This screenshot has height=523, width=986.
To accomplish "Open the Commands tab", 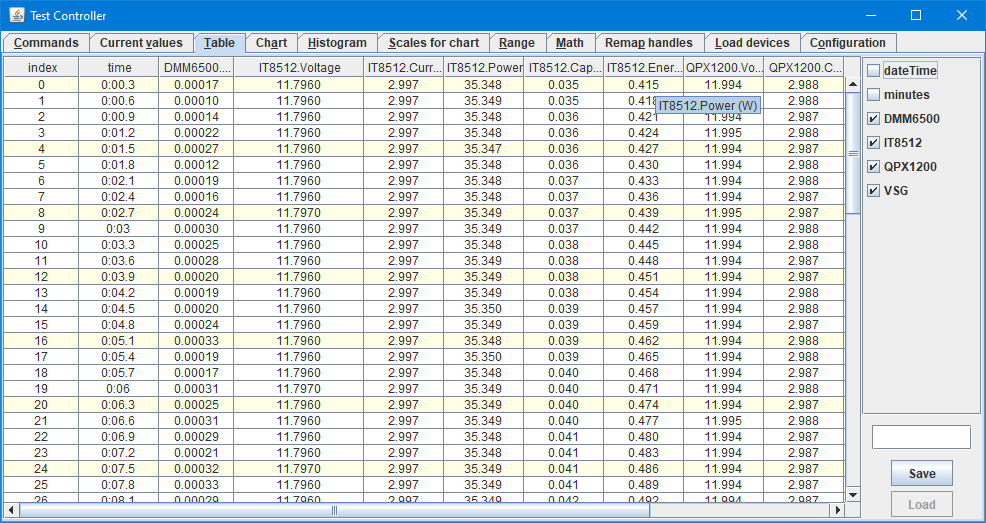I will (46, 43).
